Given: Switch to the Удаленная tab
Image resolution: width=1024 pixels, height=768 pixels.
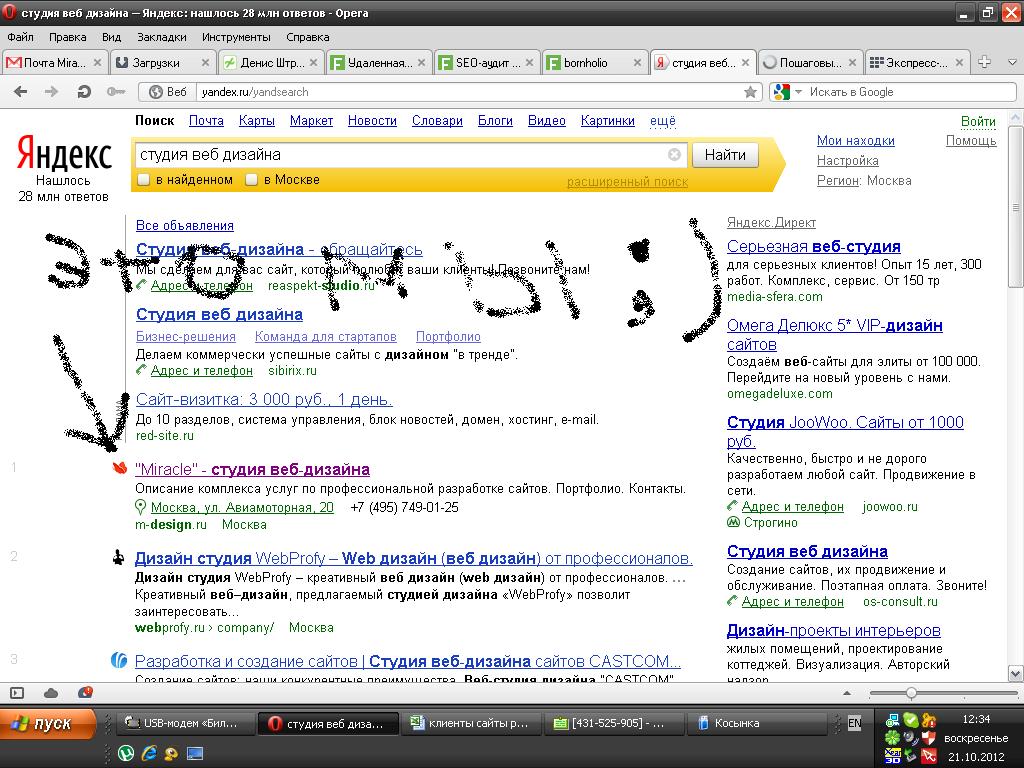Looking at the screenshot, I should coord(379,63).
